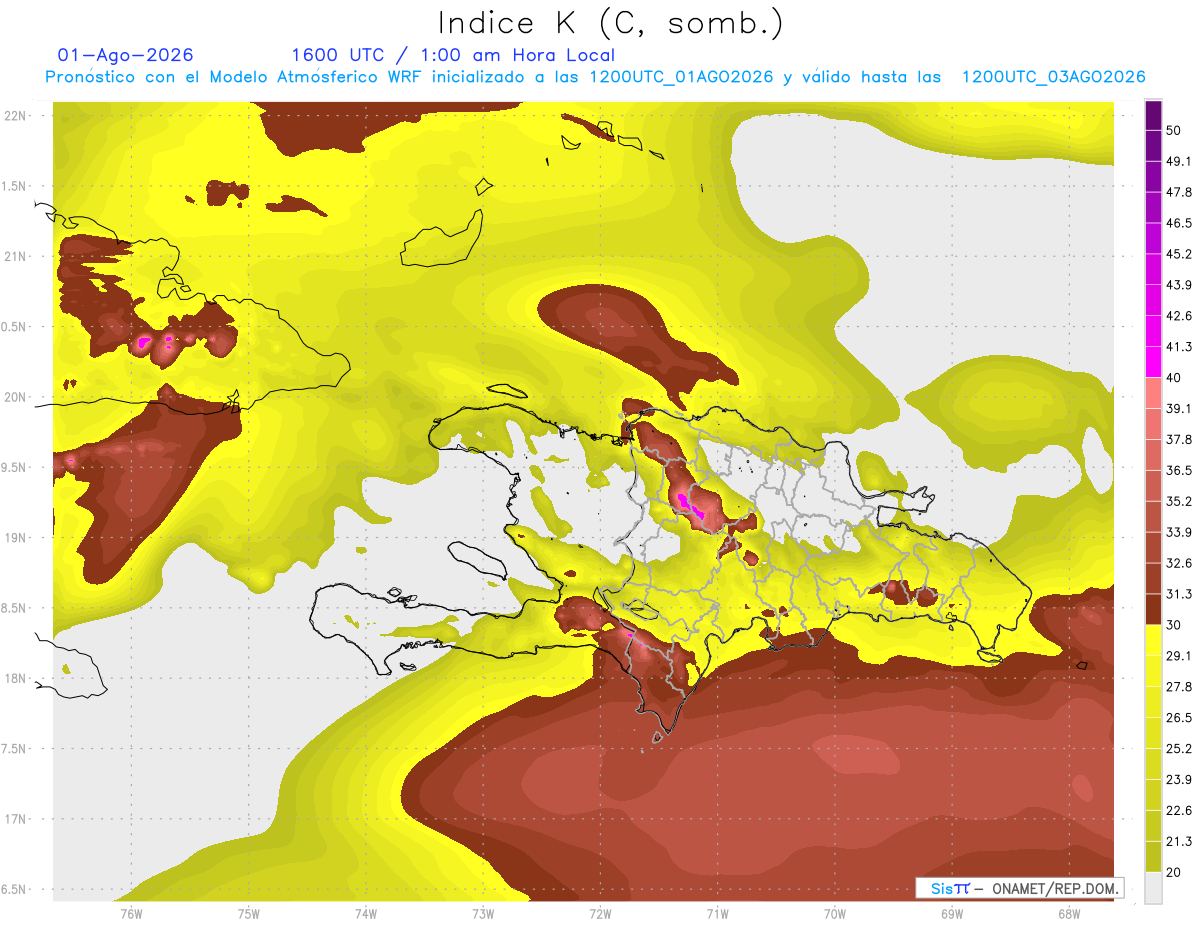Screen dimensions: 1200x927
Task: Click the colorbar value "41.3"
Action: 1179,347
